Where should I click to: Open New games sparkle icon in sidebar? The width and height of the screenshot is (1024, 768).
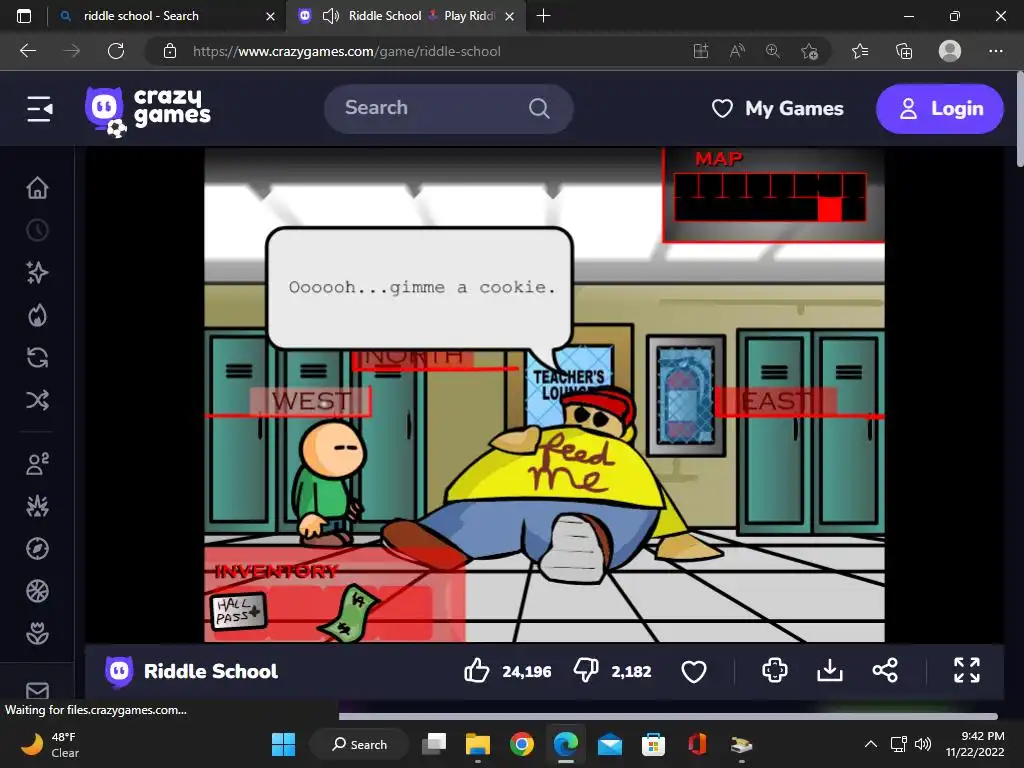pyautogui.click(x=37, y=272)
